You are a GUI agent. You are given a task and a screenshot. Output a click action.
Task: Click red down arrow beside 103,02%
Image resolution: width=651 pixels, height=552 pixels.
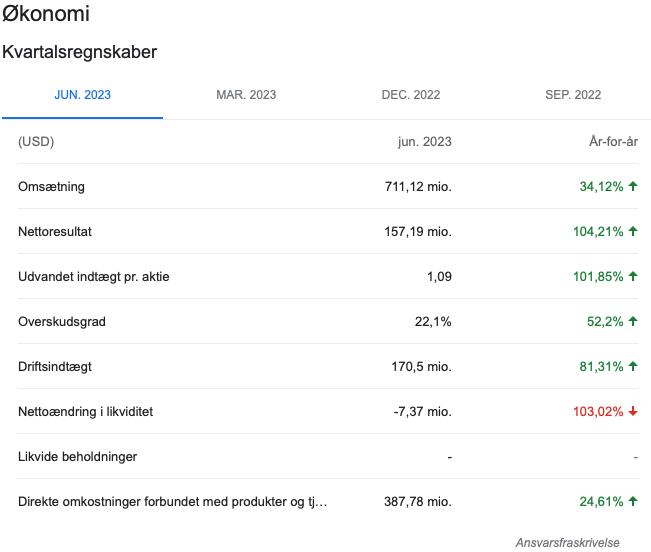(x=633, y=411)
